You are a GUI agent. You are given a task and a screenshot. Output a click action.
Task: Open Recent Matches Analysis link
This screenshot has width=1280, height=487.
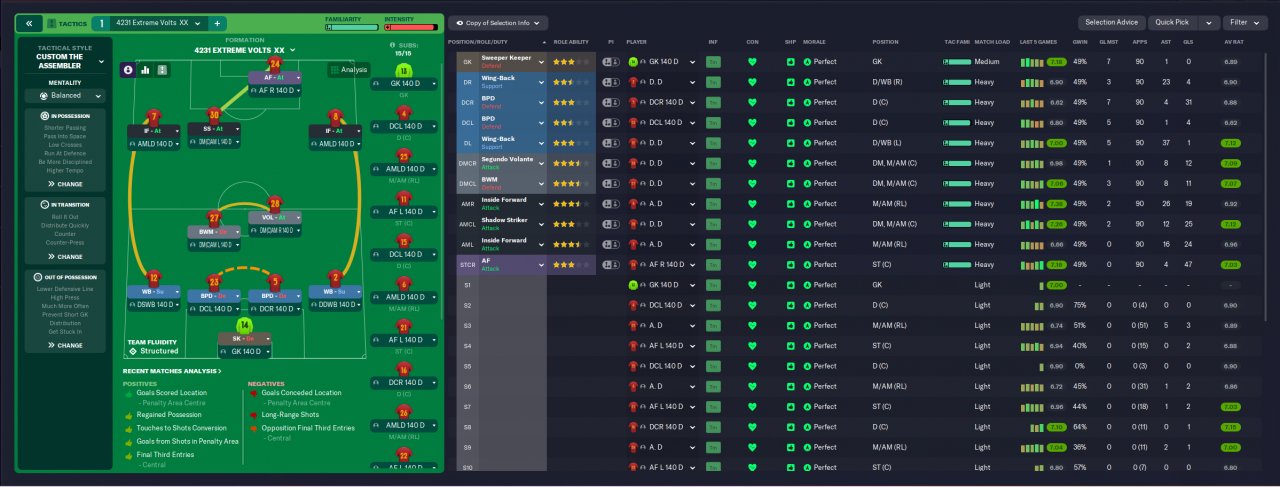point(172,371)
